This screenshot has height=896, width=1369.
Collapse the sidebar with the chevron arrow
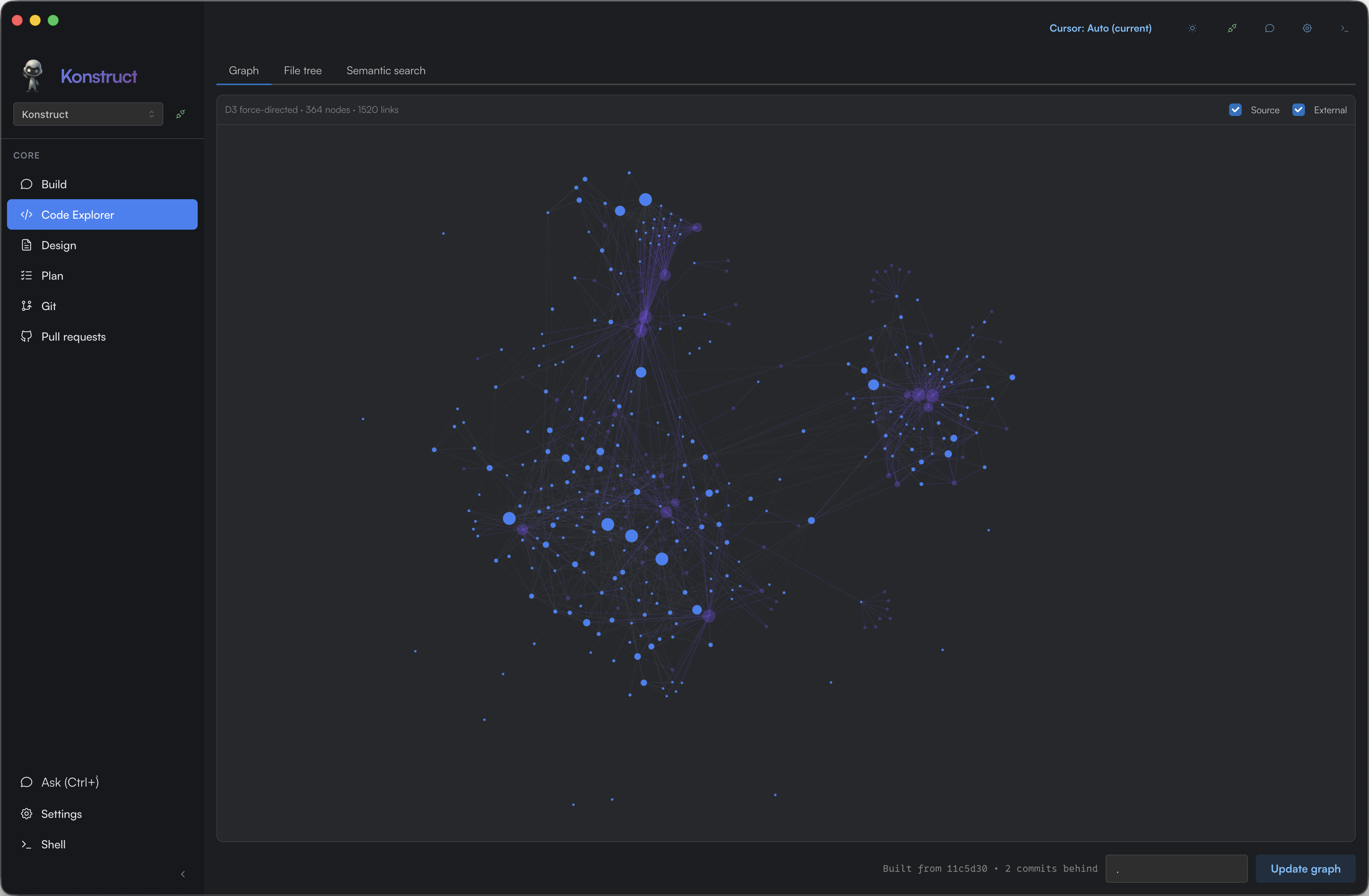[183, 874]
